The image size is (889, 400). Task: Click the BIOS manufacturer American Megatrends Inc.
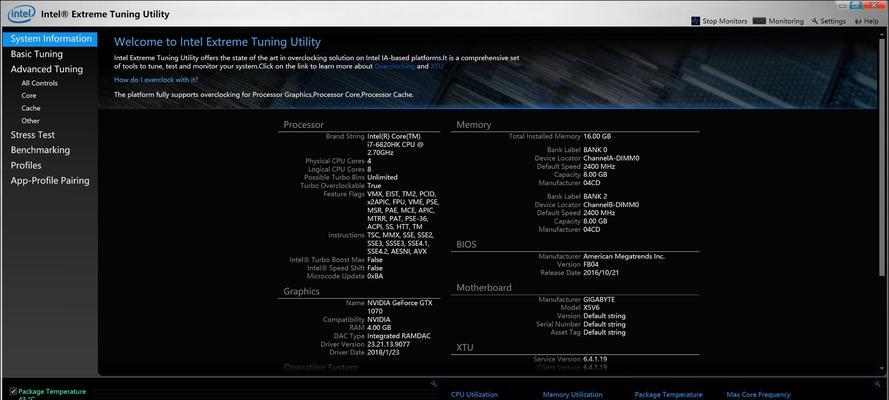tap(624, 257)
